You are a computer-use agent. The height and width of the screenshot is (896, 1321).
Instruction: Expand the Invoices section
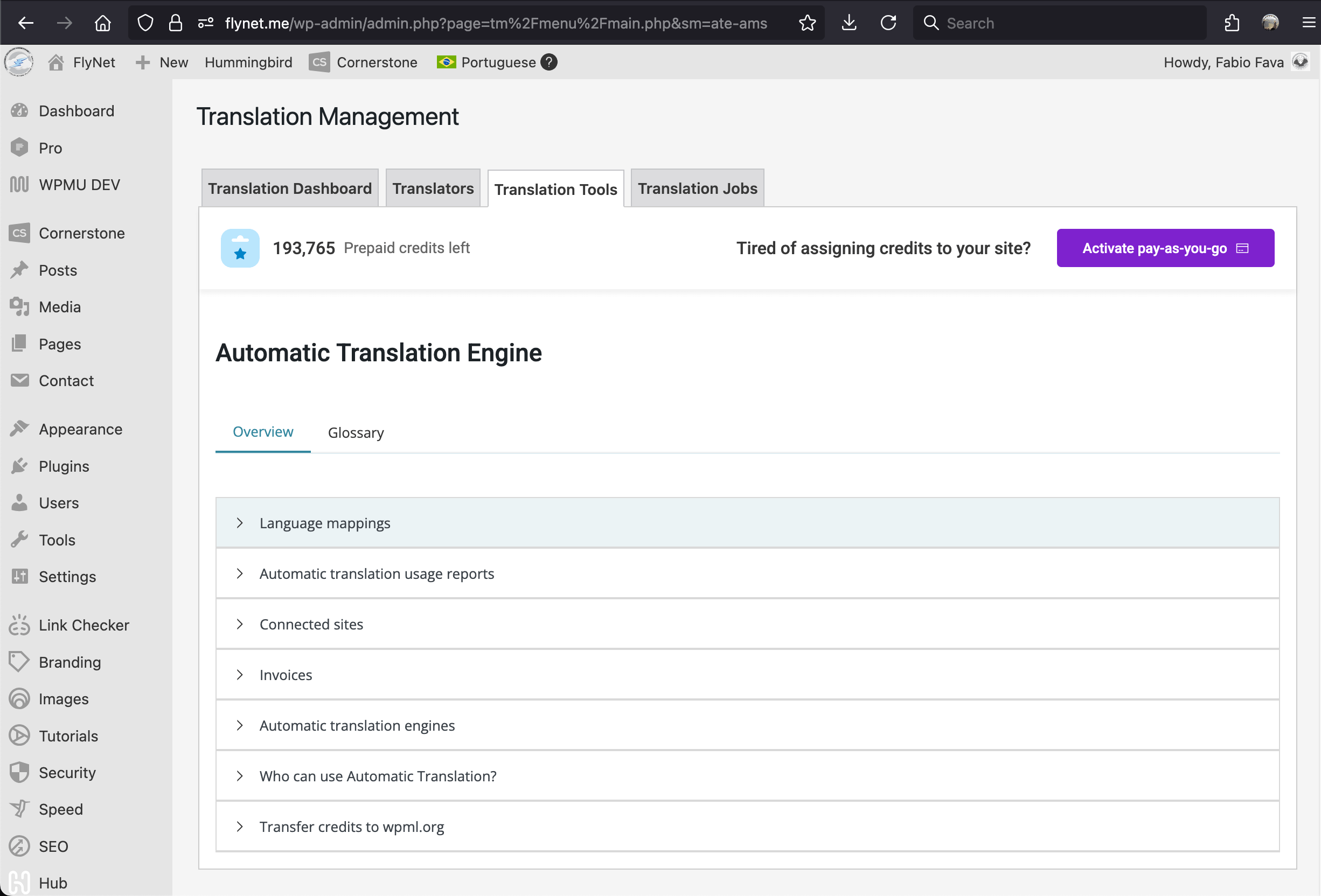[286, 674]
